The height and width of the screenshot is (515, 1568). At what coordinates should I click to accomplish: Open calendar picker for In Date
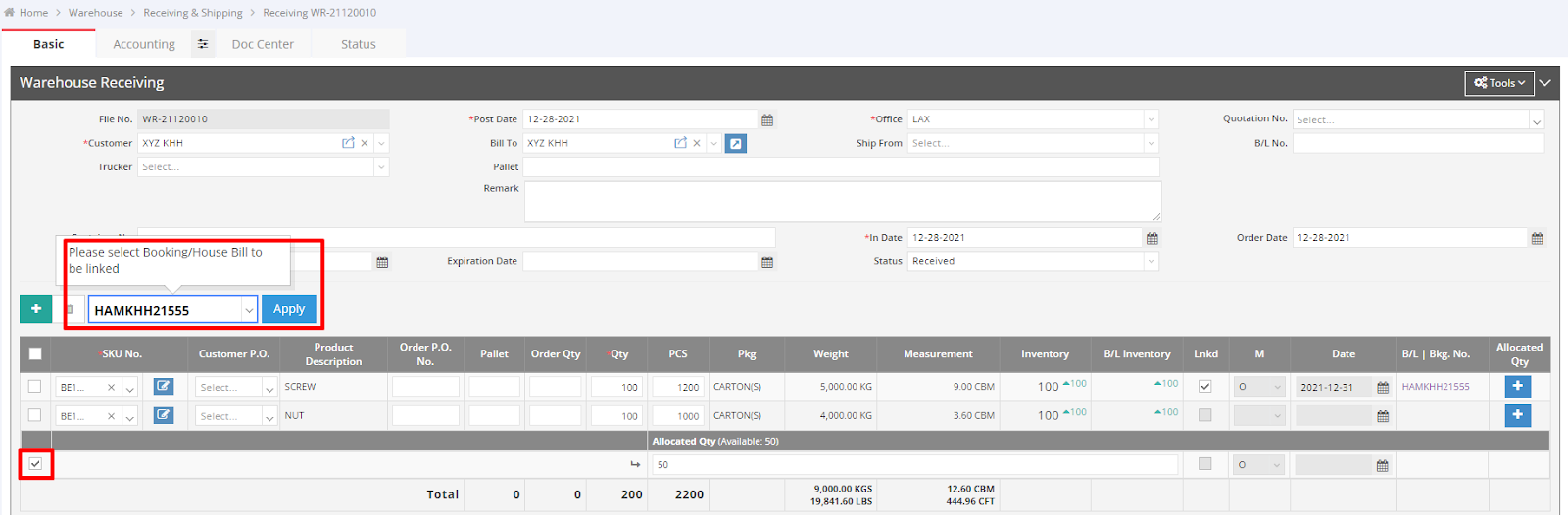point(1152,238)
